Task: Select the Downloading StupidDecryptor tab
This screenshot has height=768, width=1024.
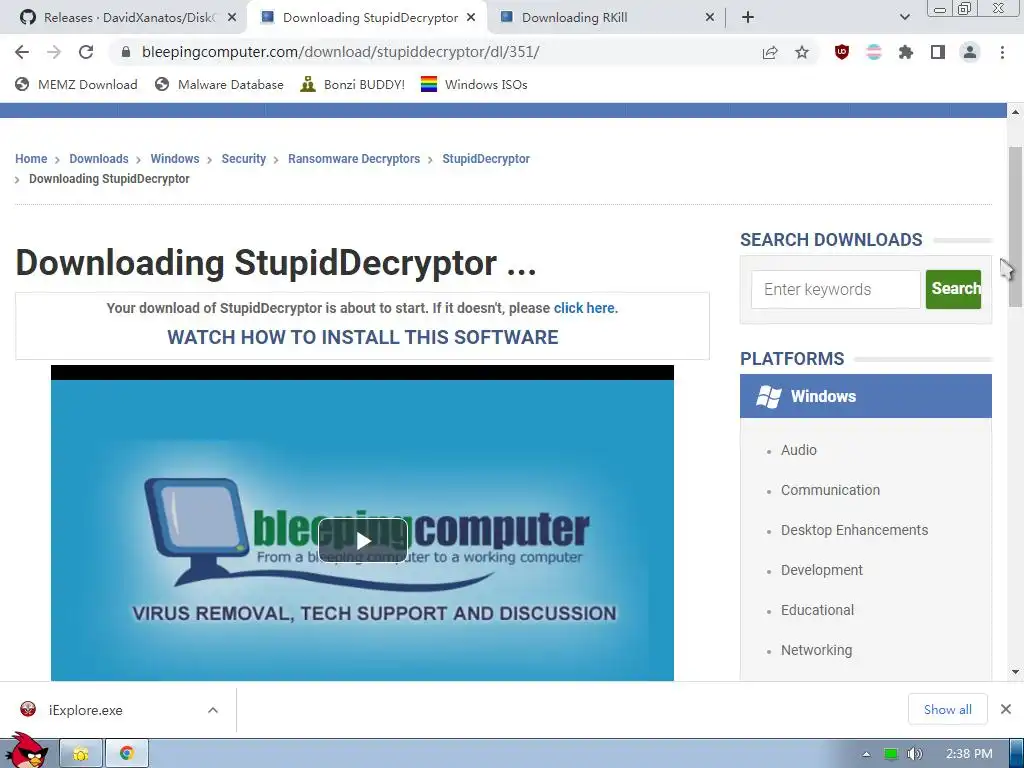Action: tap(370, 18)
